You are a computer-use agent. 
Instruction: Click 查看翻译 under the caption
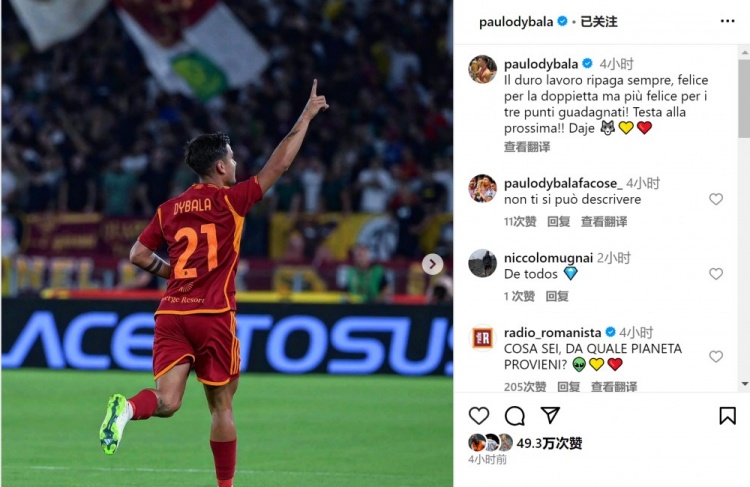[x=527, y=147]
